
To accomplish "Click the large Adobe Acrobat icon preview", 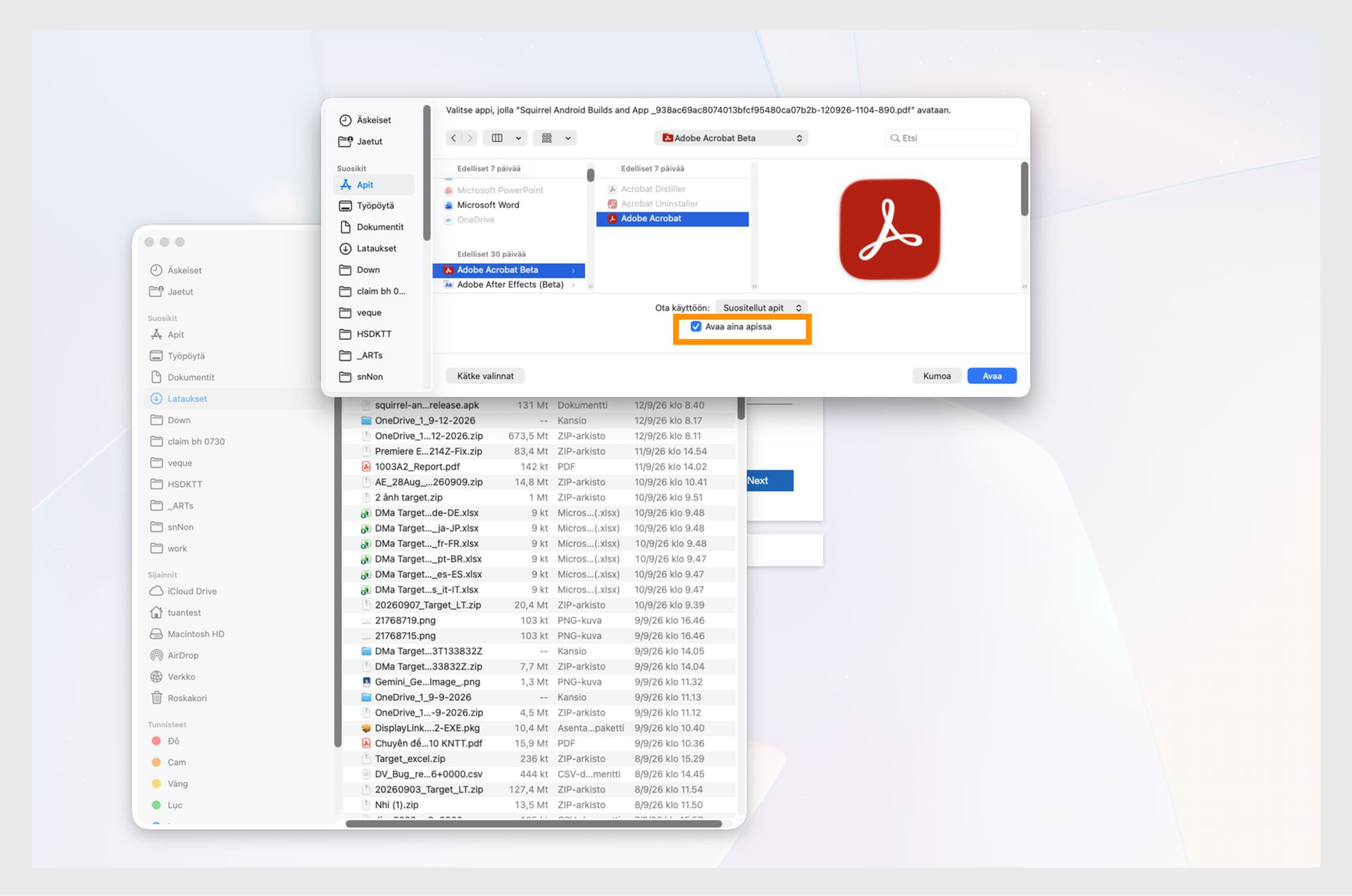I will point(889,229).
